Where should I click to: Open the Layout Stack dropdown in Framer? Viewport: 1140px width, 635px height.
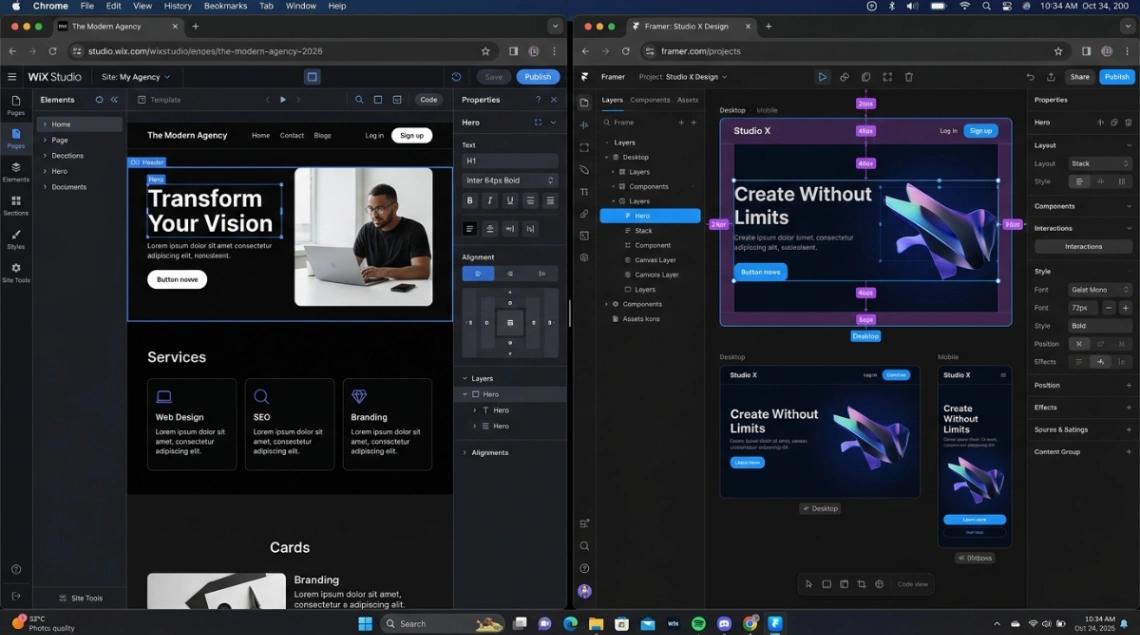click(1100, 164)
